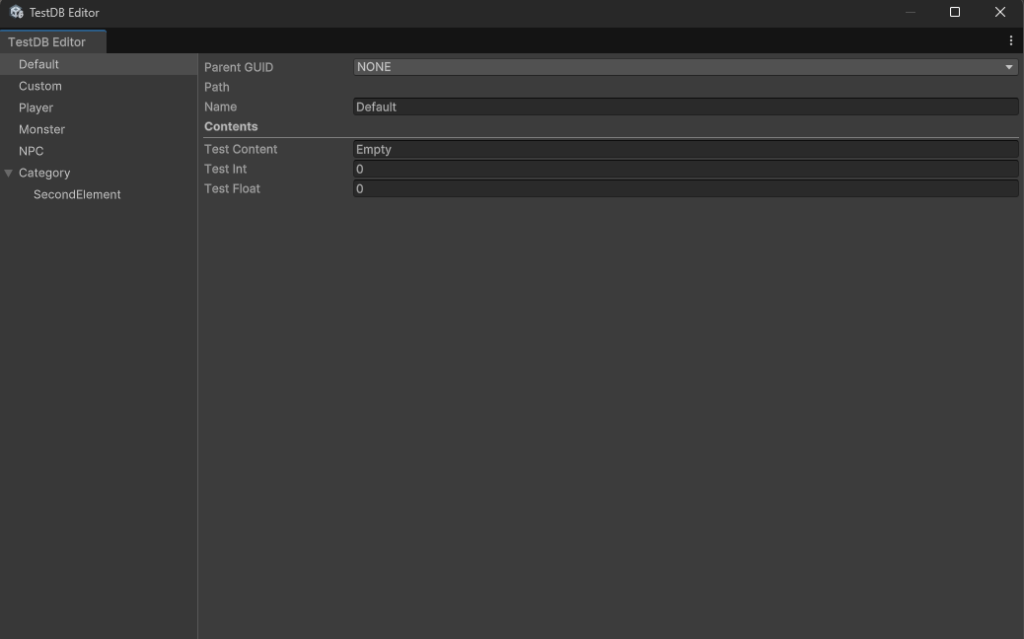Open the Parent GUID dropdown
Viewport: 1024px width, 639px height.
[685, 67]
